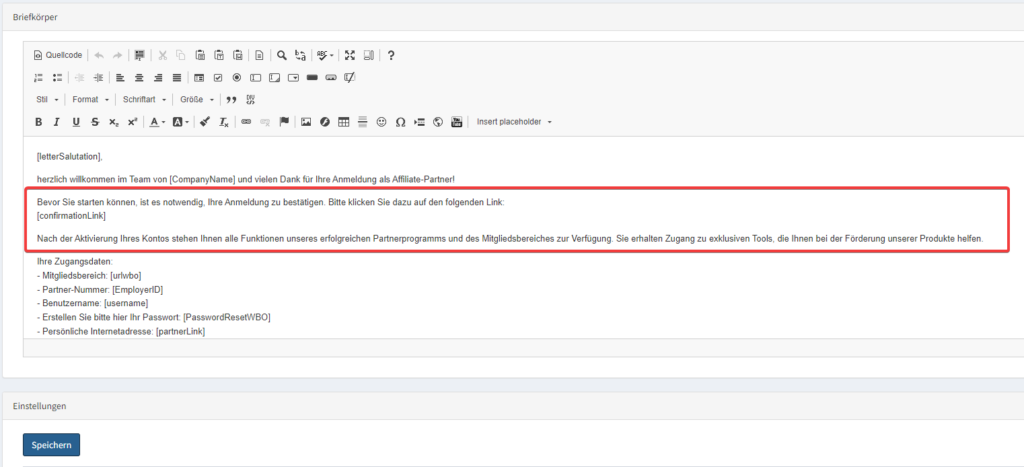Open the Find (magnifier) tool

click(283, 55)
